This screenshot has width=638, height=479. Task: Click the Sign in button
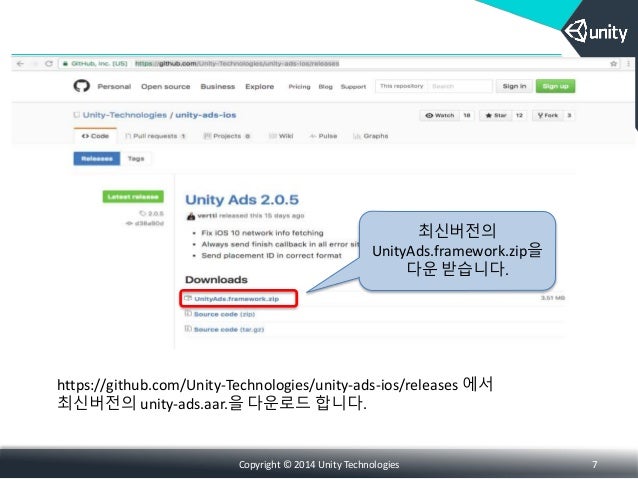514,86
